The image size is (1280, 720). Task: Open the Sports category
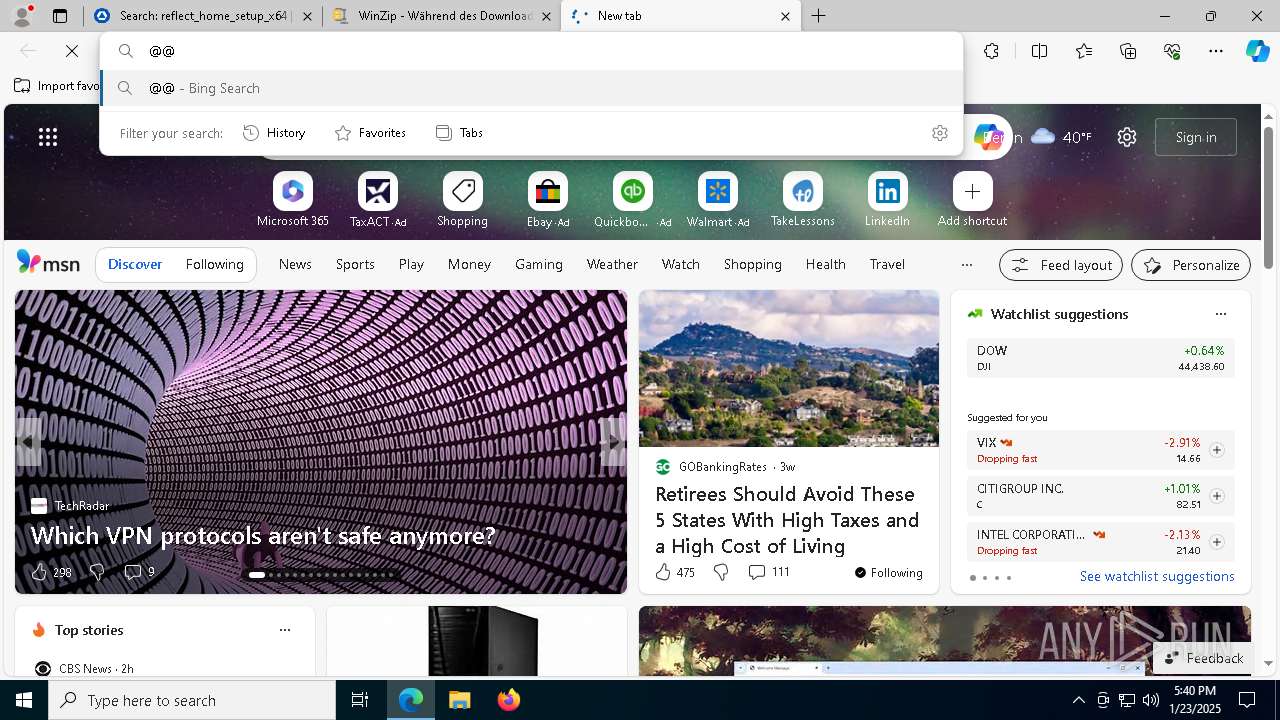tap(355, 265)
